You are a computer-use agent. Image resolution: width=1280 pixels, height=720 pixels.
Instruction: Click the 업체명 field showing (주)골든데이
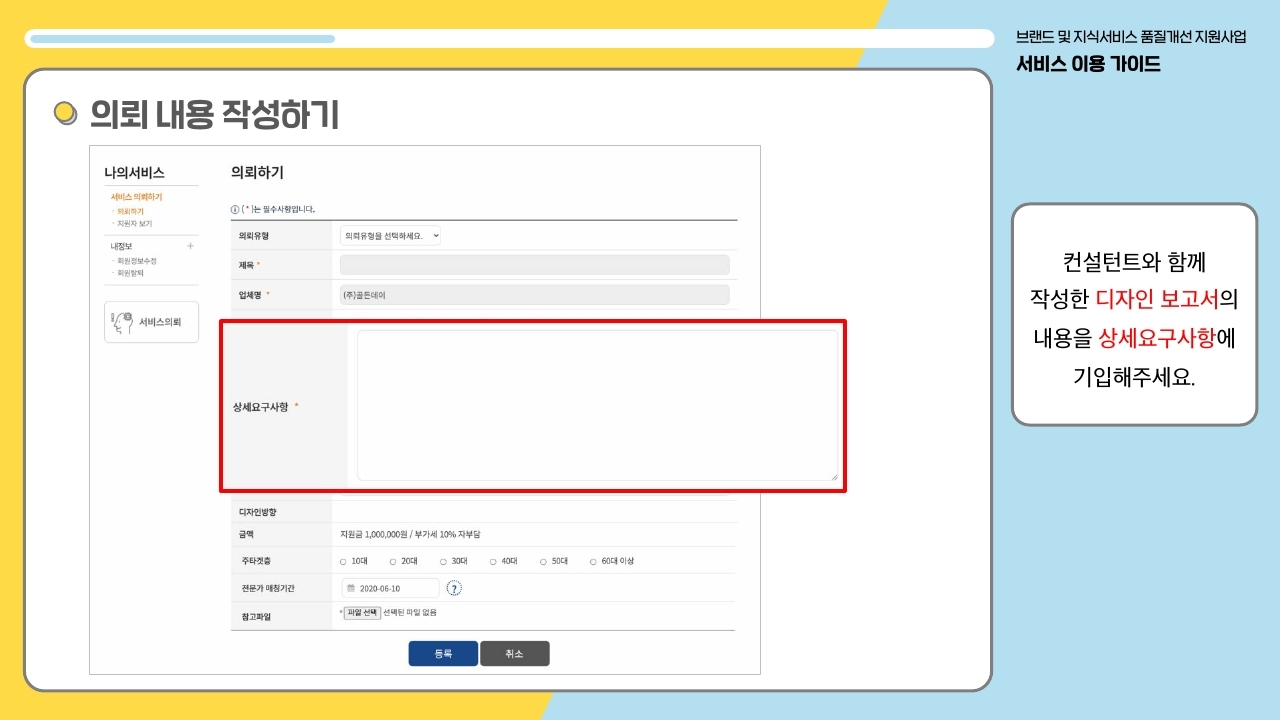(534, 295)
